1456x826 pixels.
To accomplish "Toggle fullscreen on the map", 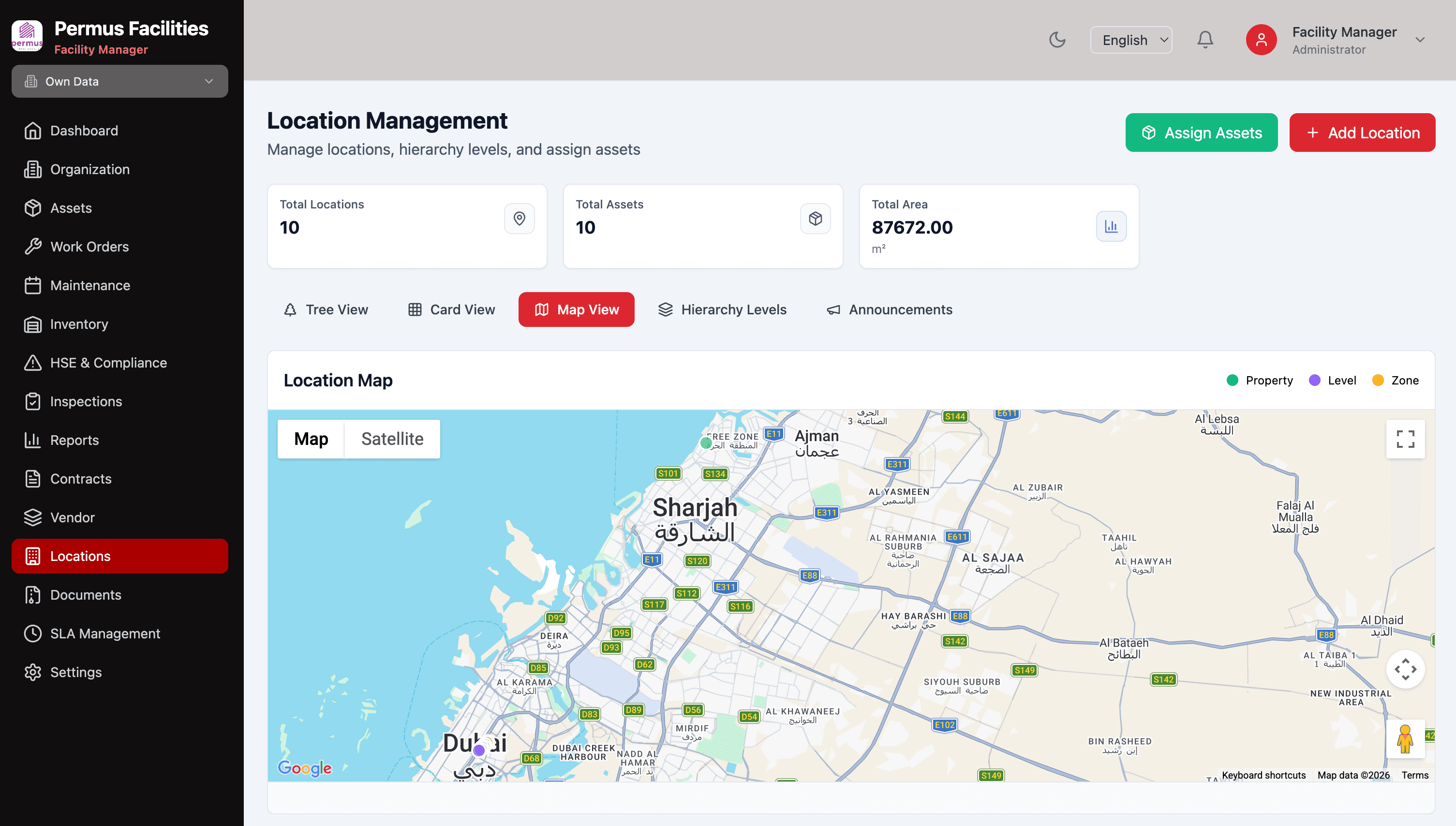I will 1406,439.
